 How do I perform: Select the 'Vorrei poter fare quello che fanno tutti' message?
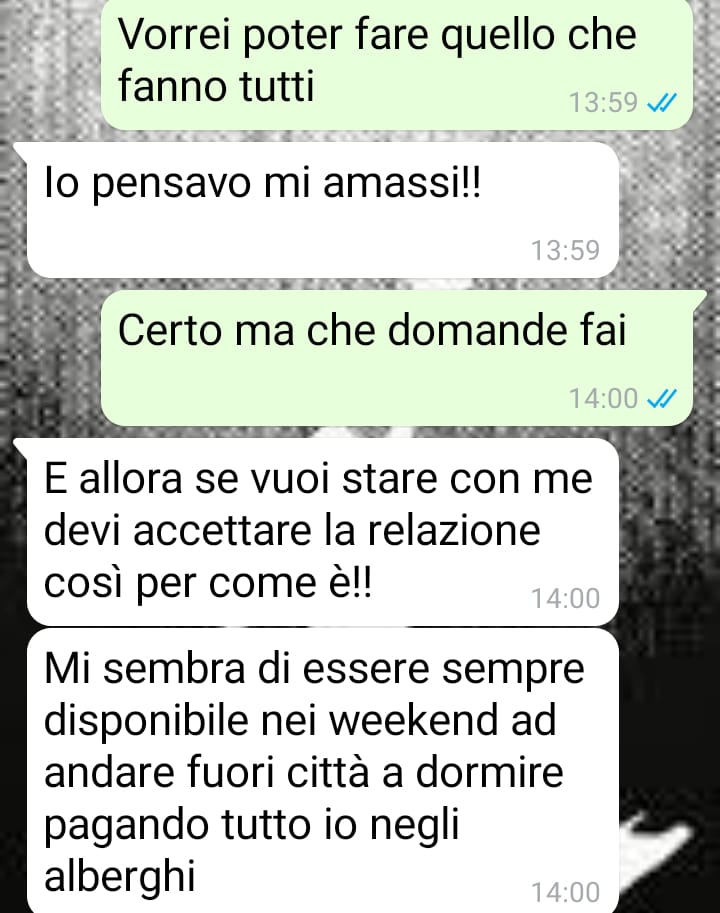click(x=397, y=63)
